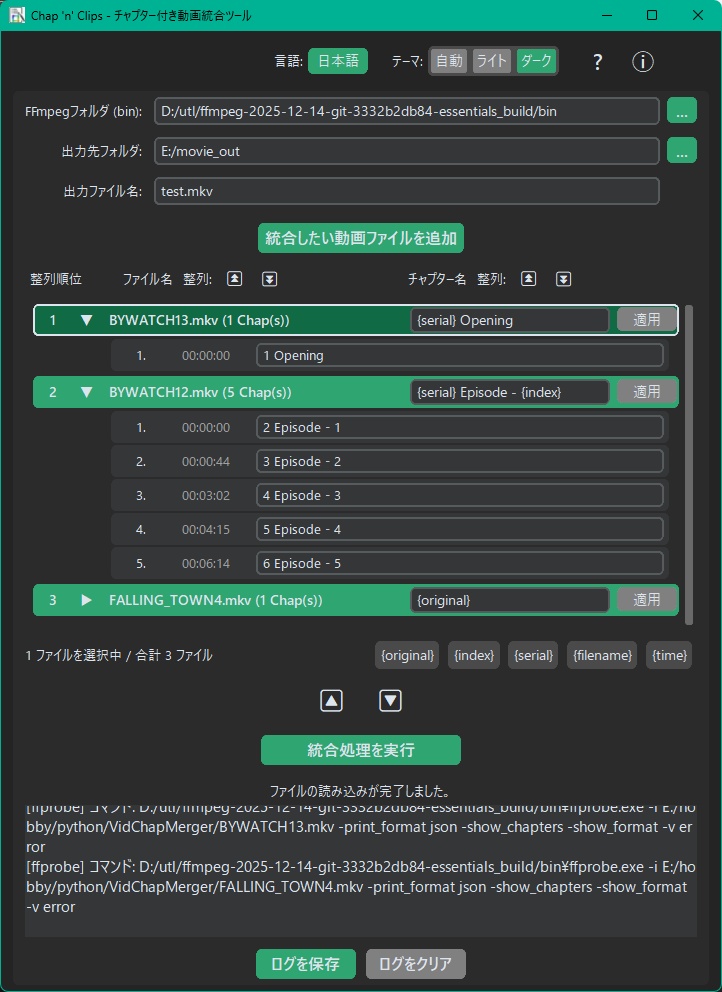Switch the language with the 日本語 toggle
The width and height of the screenshot is (722, 992).
(x=338, y=61)
